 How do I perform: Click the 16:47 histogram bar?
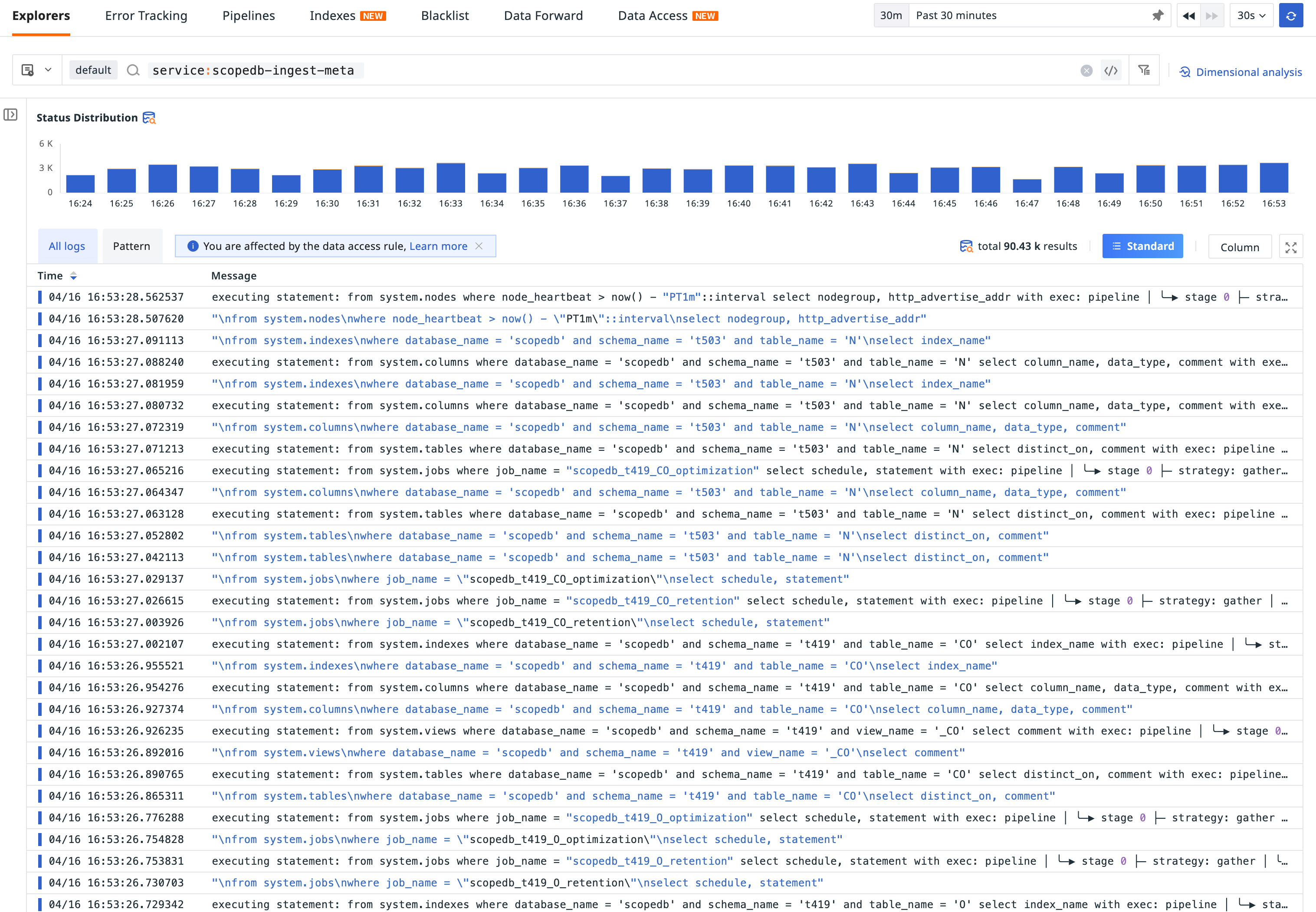point(1027,186)
